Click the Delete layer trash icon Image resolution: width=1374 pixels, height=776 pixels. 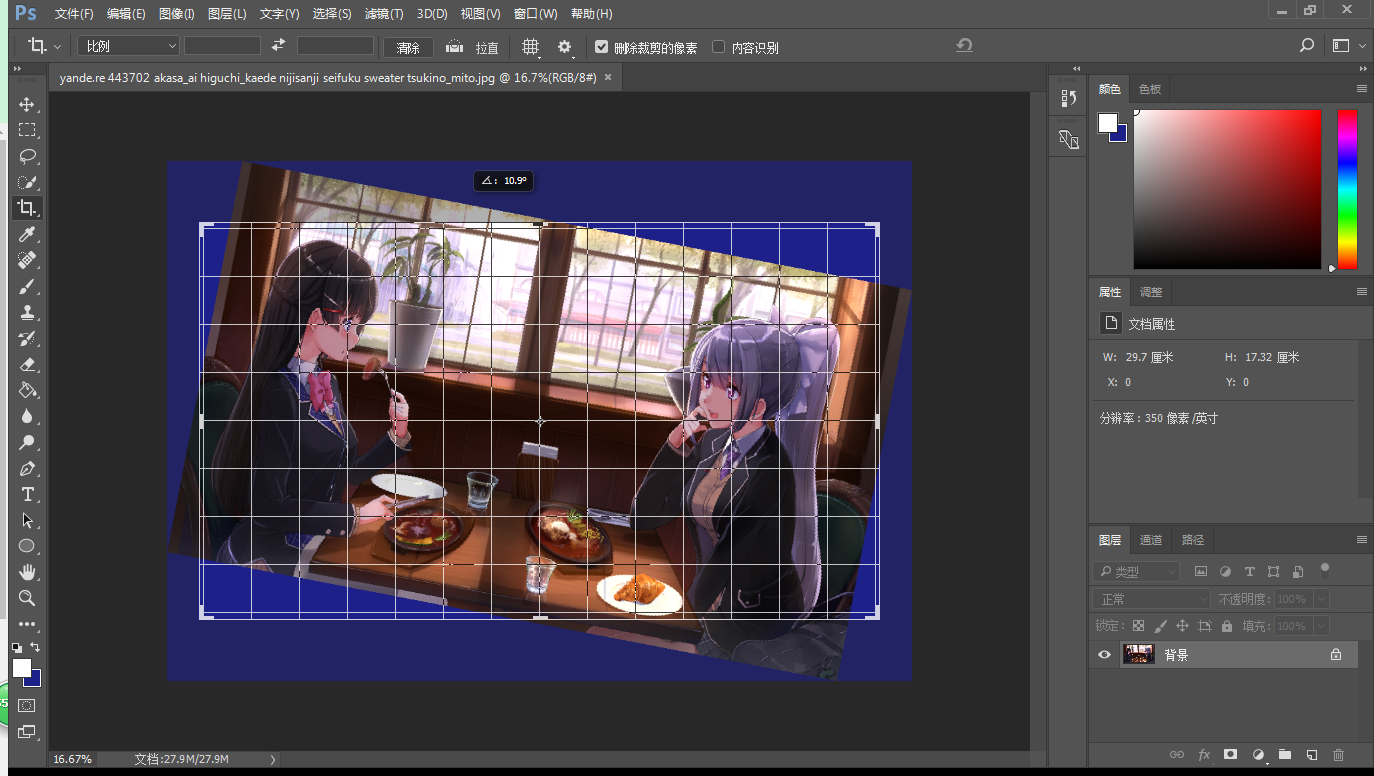point(1338,754)
